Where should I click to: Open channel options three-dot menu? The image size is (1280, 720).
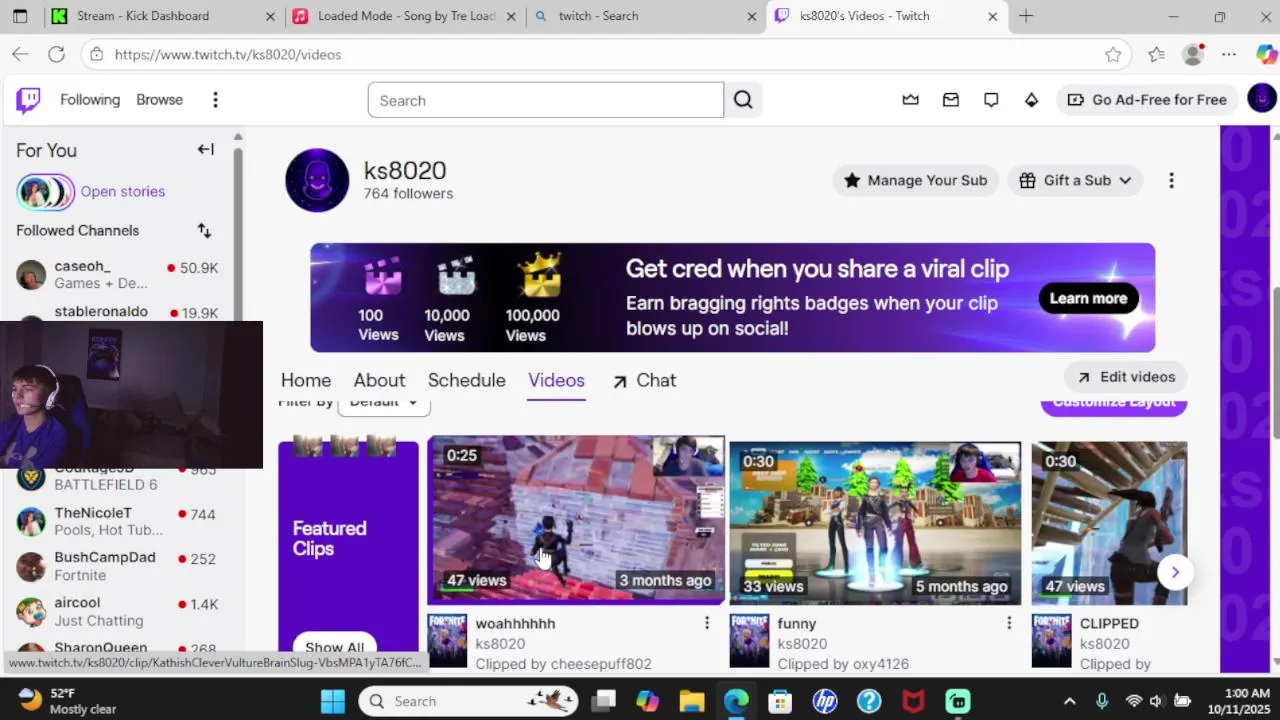click(1171, 180)
